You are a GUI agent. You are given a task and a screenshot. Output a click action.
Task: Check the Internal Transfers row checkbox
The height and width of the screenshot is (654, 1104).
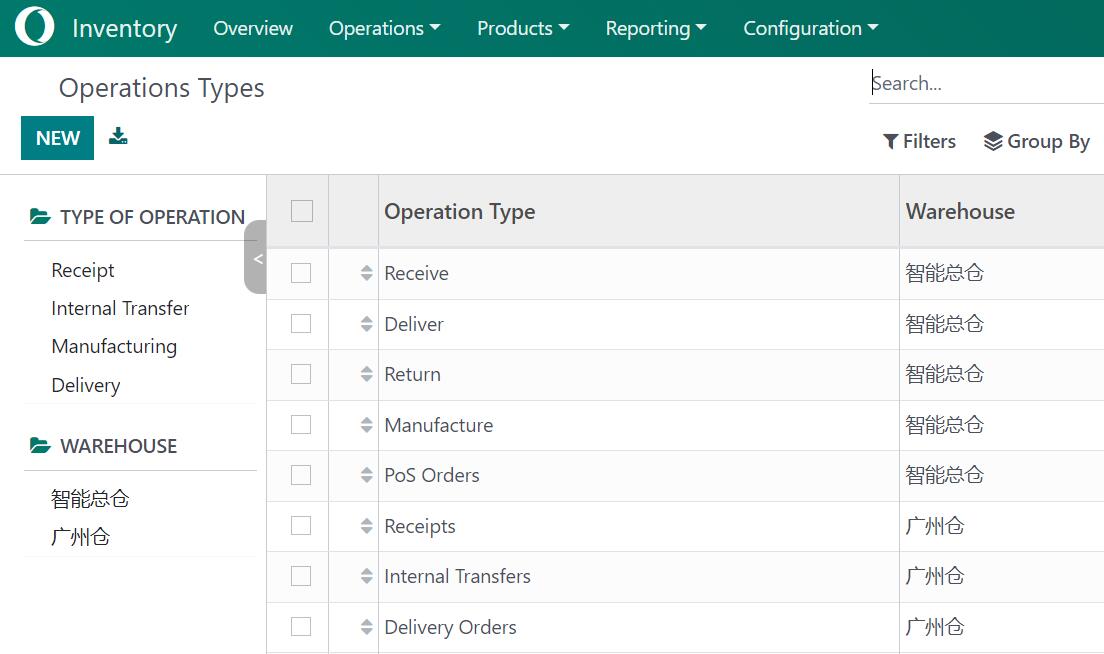(x=301, y=576)
